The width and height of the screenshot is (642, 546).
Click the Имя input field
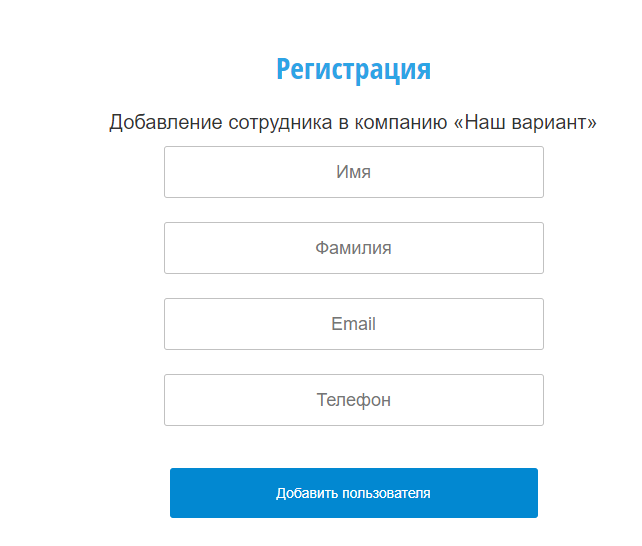click(x=353, y=172)
